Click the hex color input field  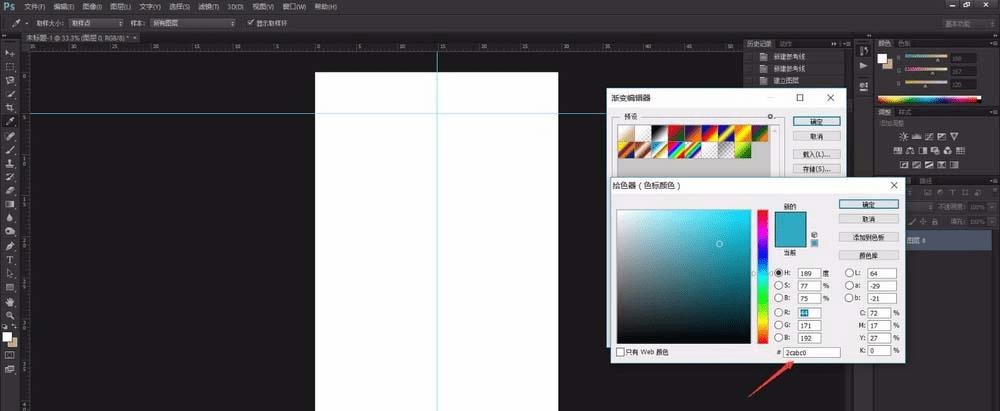click(812, 352)
